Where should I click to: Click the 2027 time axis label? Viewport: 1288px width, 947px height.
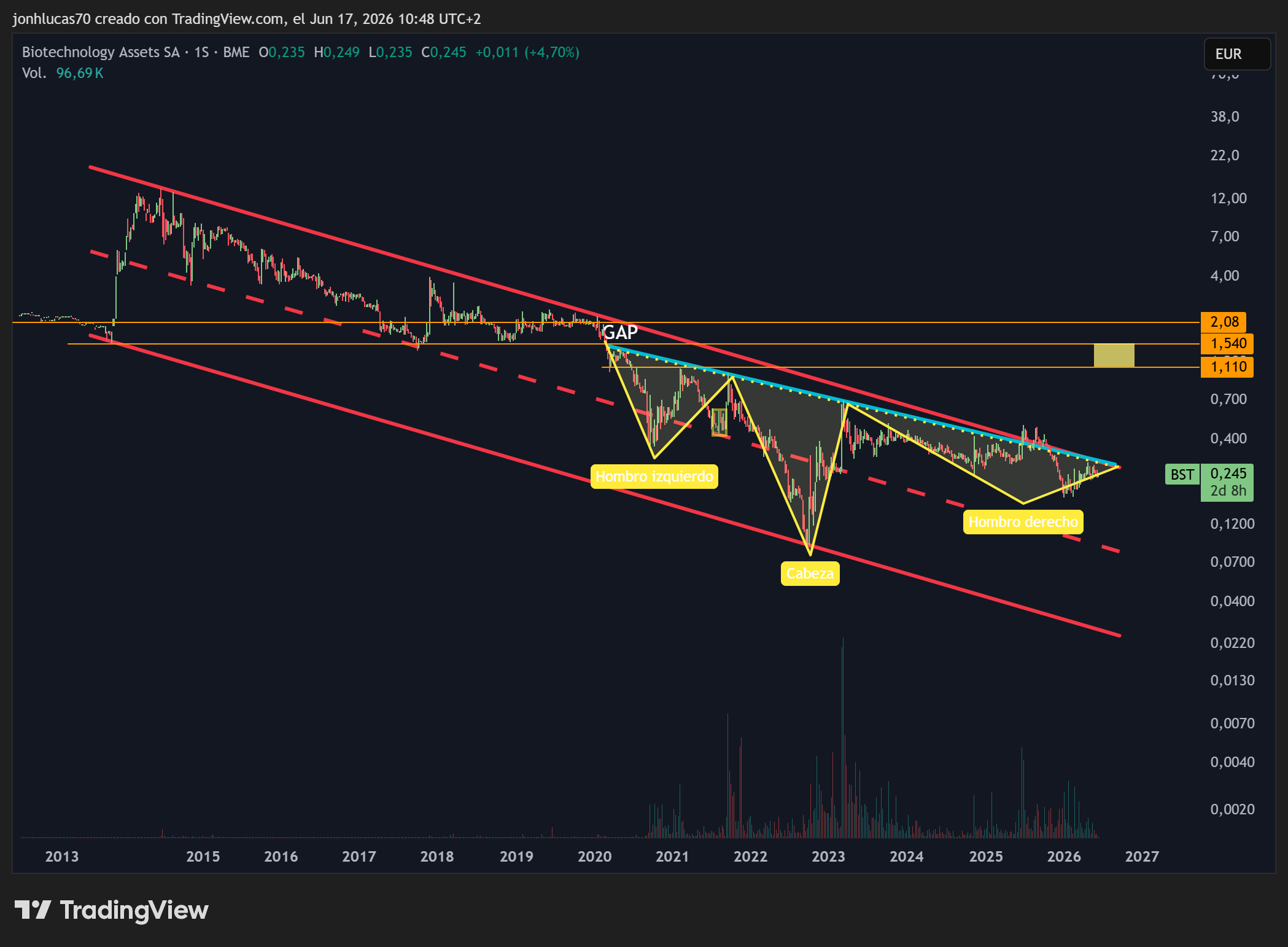tap(1142, 856)
